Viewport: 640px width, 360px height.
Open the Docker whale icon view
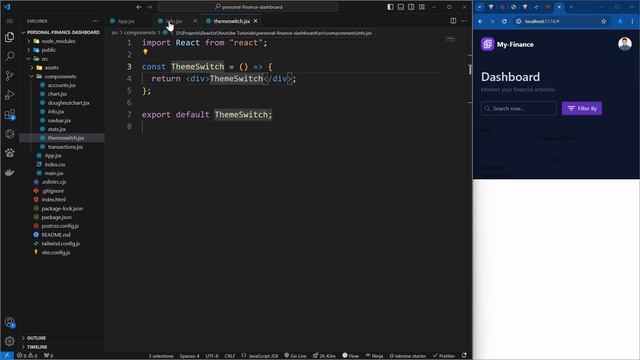9,172
